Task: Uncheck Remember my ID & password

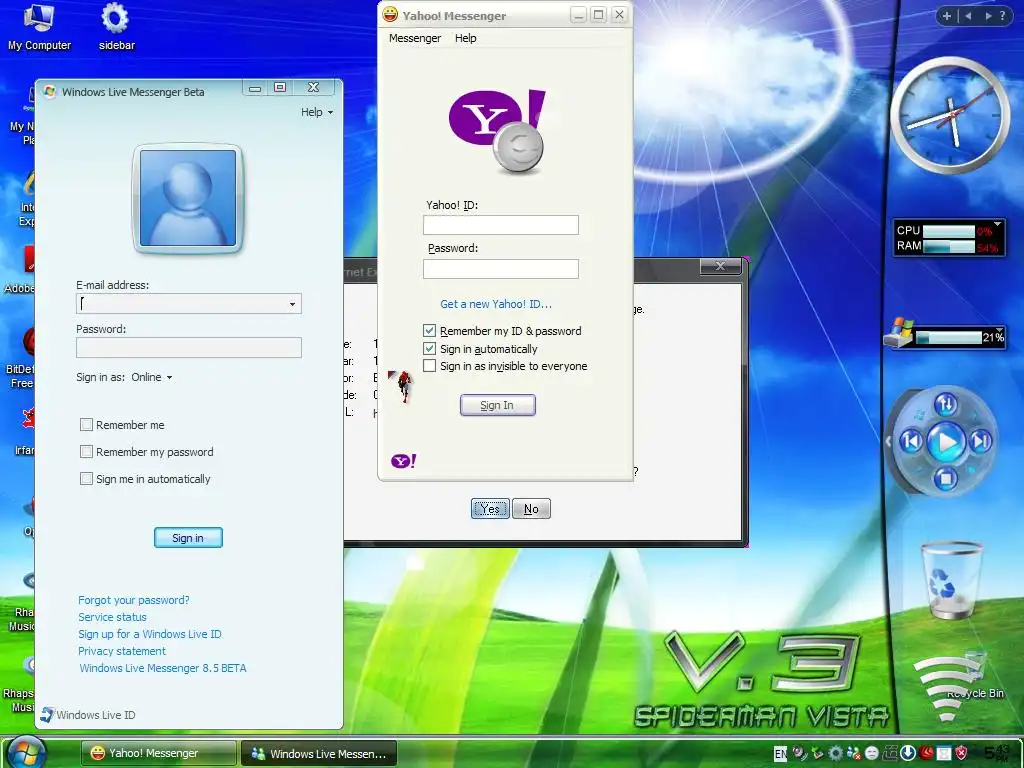Action: (429, 330)
